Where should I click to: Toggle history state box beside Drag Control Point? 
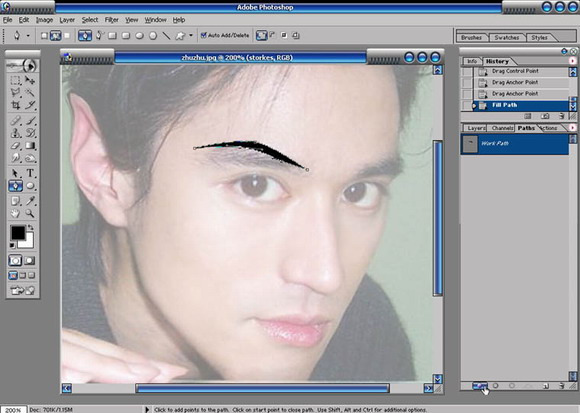tap(468, 71)
